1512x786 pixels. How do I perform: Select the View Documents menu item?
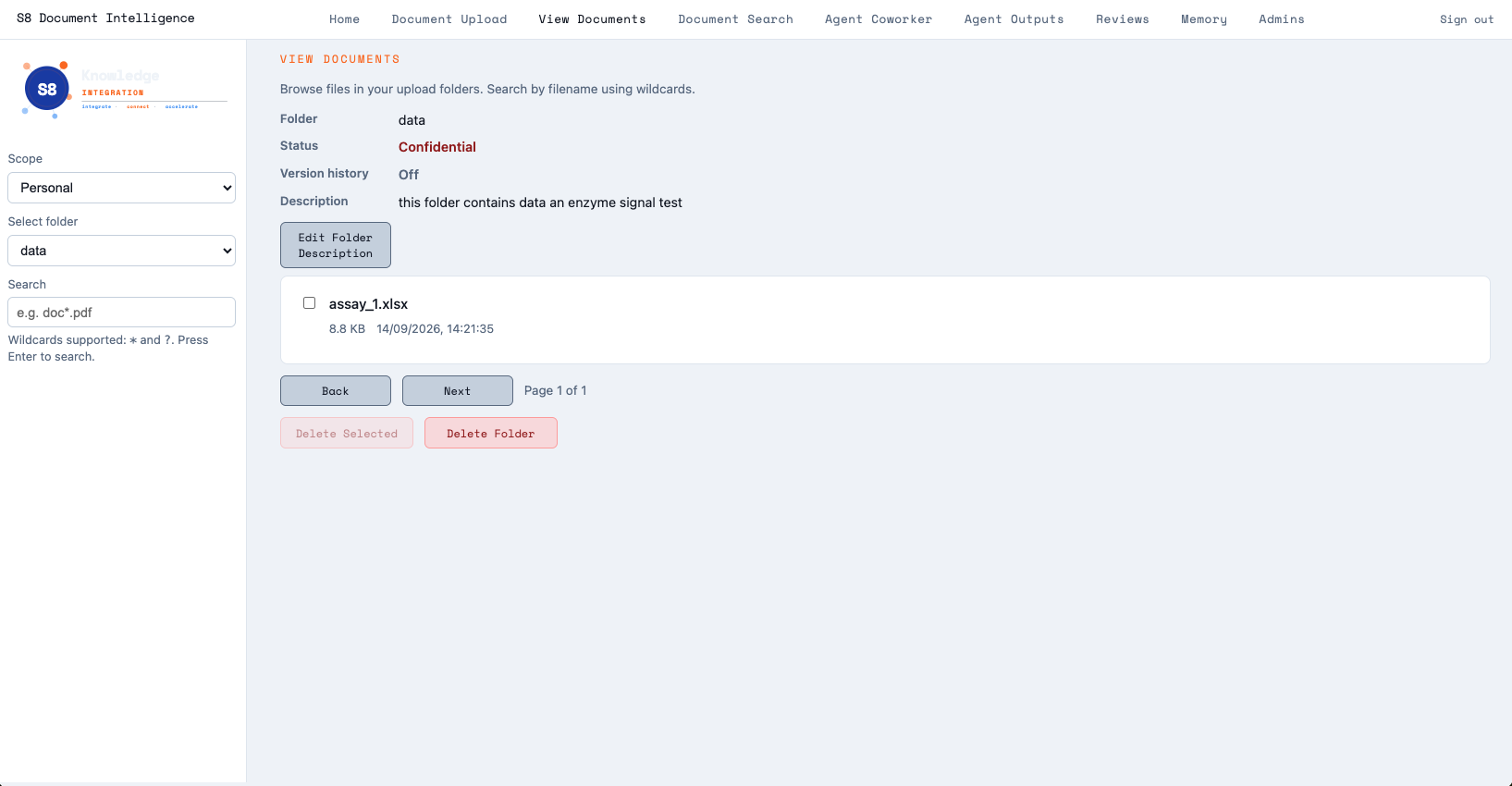(592, 19)
